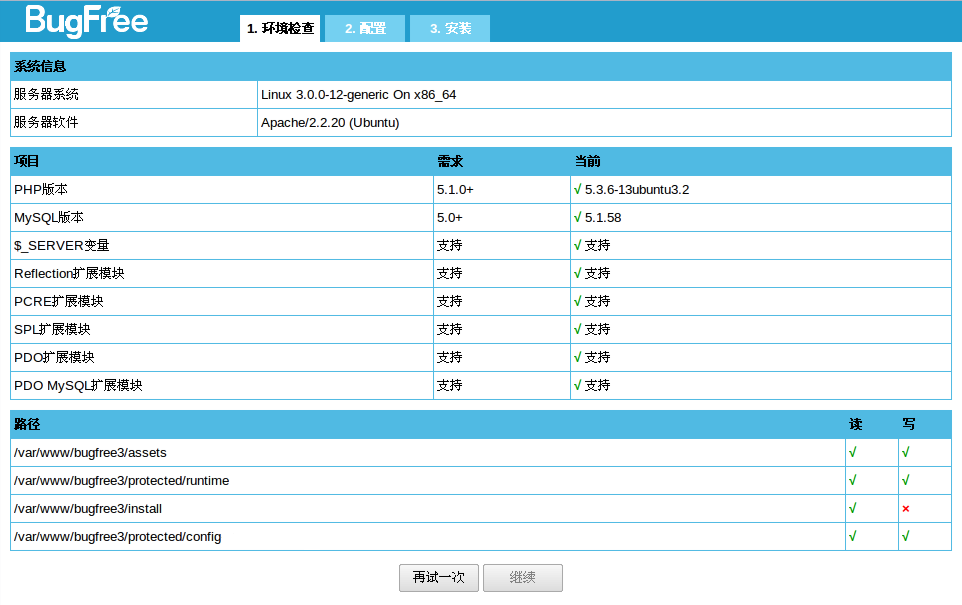Click the disabled 继续 continue button
The width and height of the screenshot is (962, 605).
(522, 577)
